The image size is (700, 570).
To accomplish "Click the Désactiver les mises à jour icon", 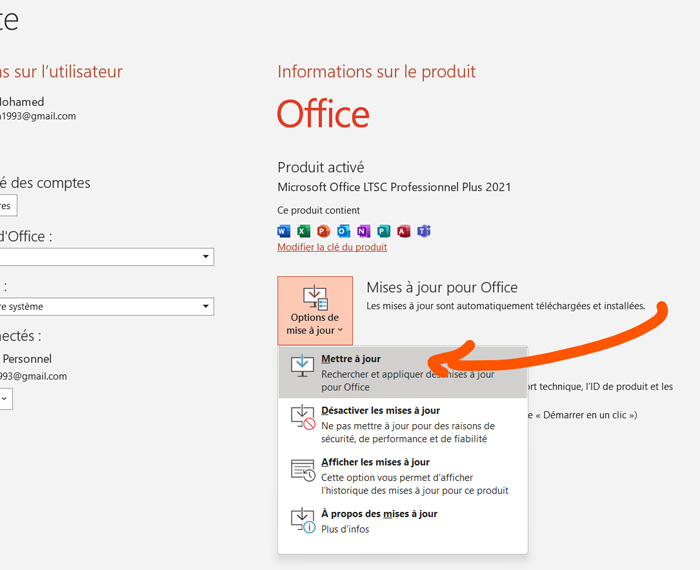I will point(303,417).
